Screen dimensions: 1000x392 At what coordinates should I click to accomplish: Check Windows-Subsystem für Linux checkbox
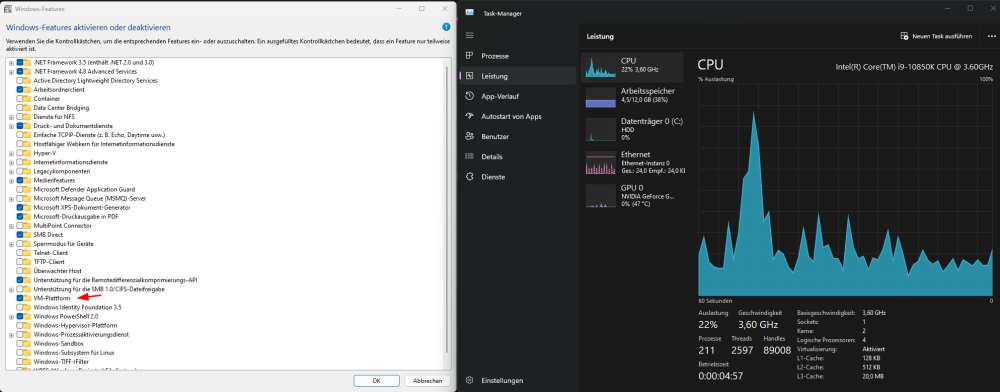pyautogui.click(x=20, y=352)
